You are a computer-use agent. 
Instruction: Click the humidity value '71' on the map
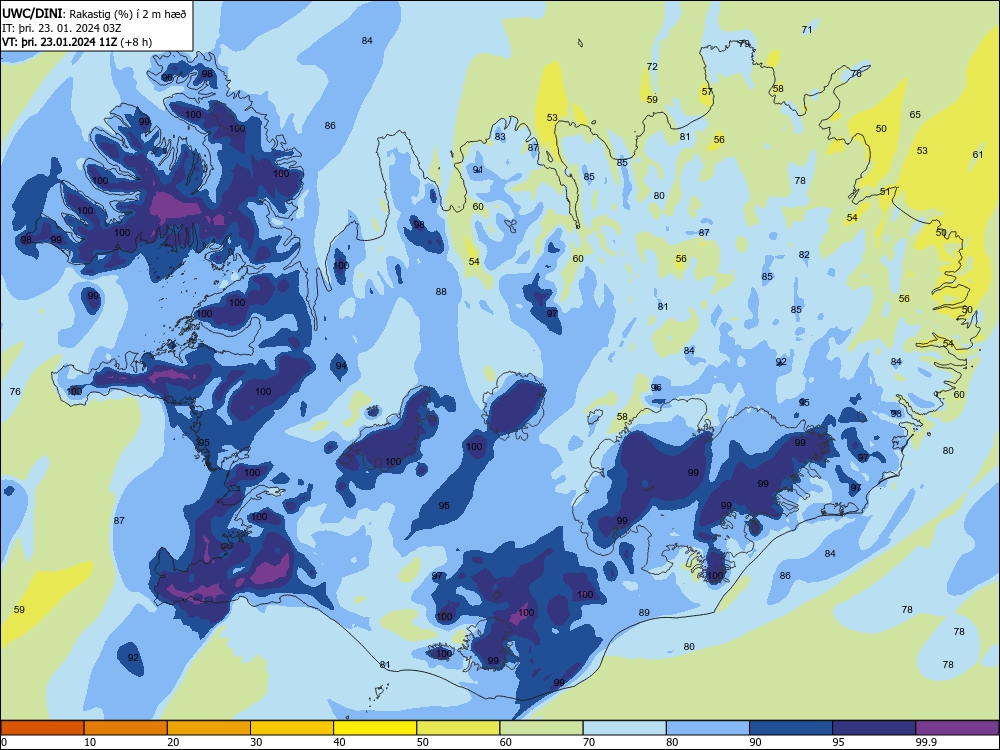(x=807, y=29)
